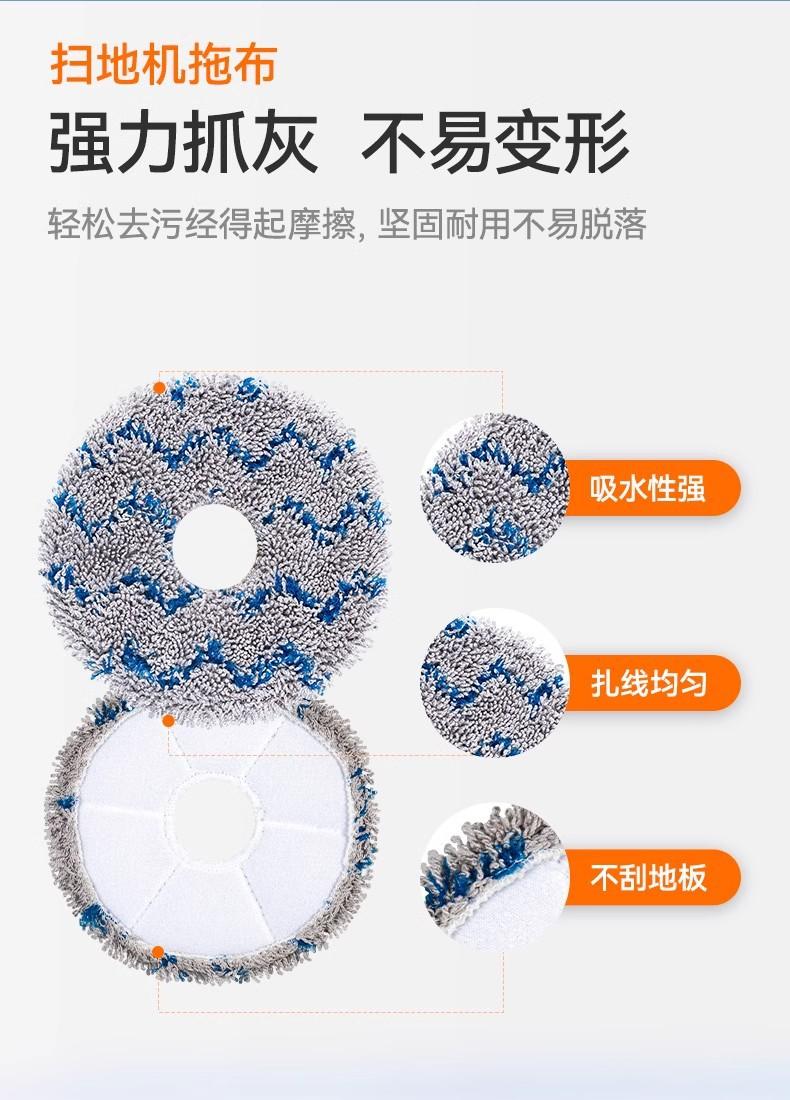The image size is (790, 1100).
Task: Click the orange title 扫地机拖布
Action: (x=163, y=64)
